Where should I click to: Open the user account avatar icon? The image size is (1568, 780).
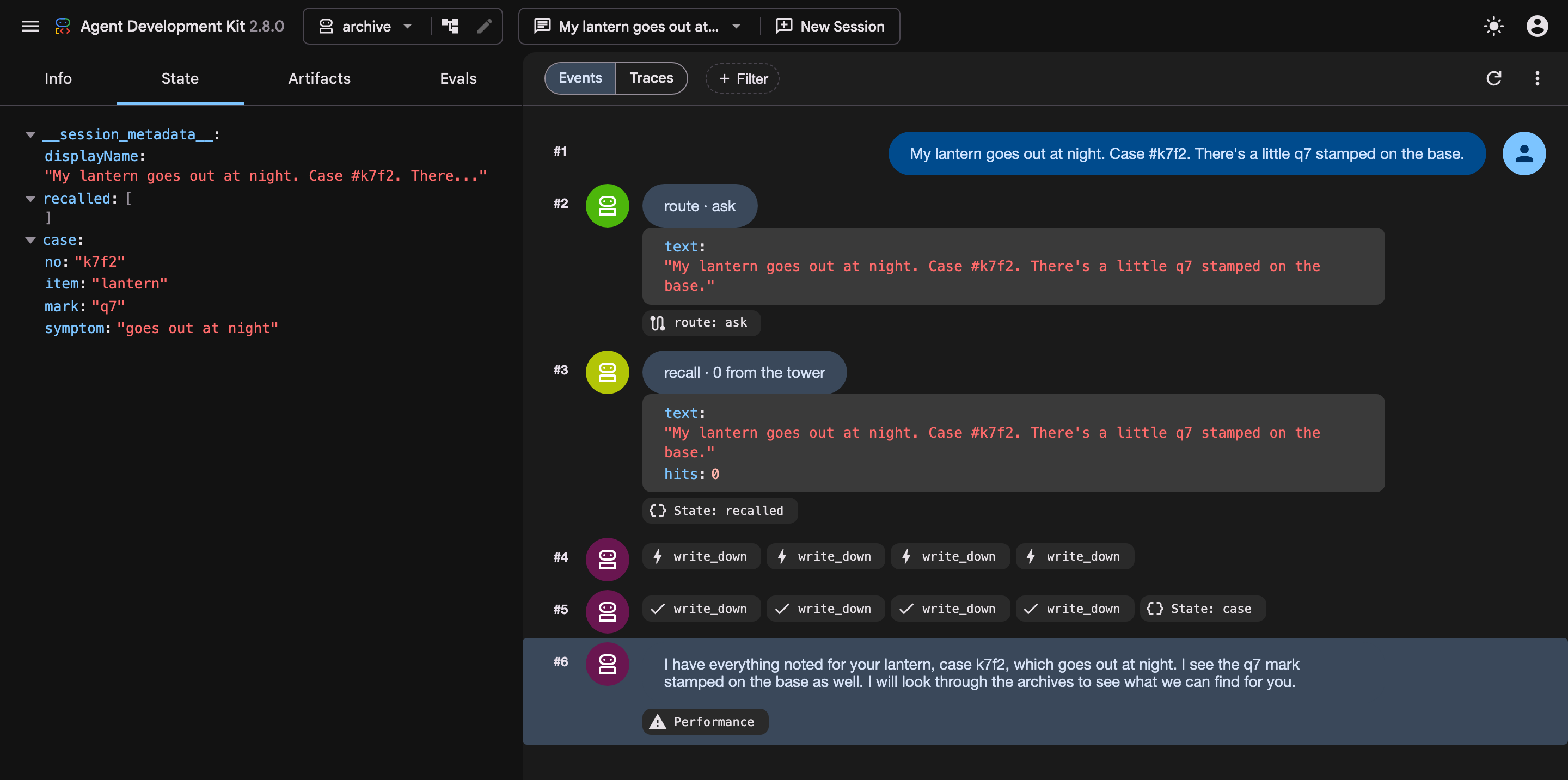1537,26
